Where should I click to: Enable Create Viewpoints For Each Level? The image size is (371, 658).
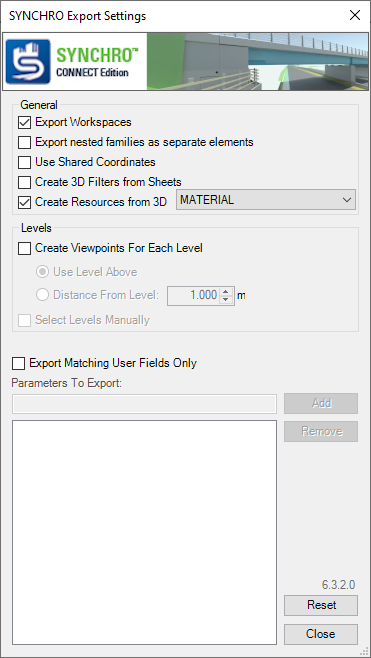coord(24,248)
